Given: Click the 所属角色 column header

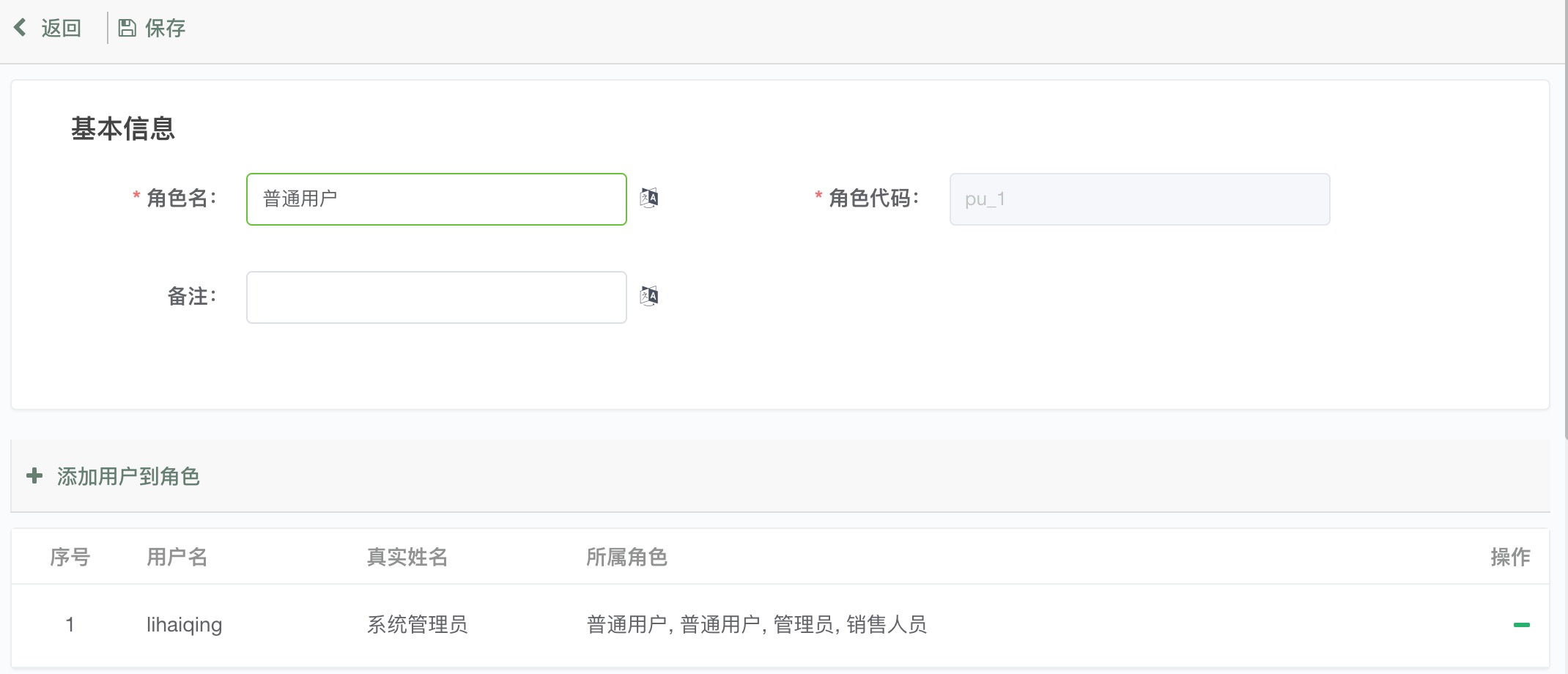Looking at the screenshot, I should pyautogui.click(x=627, y=557).
